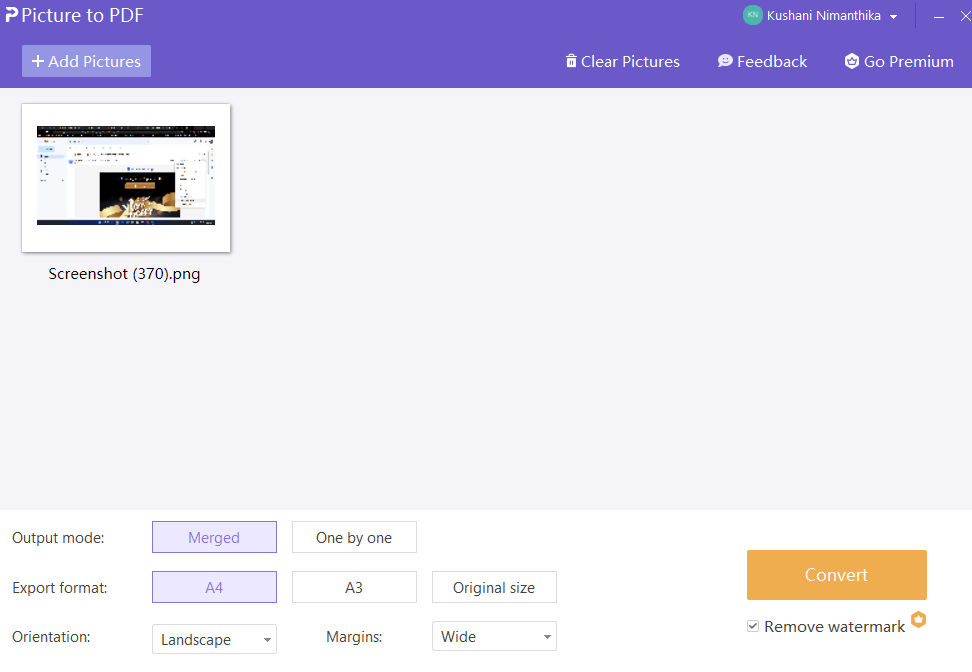Image resolution: width=972 pixels, height=672 pixels.
Task: Expand the Kushani Nimanthika account menu
Action: click(x=894, y=15)
